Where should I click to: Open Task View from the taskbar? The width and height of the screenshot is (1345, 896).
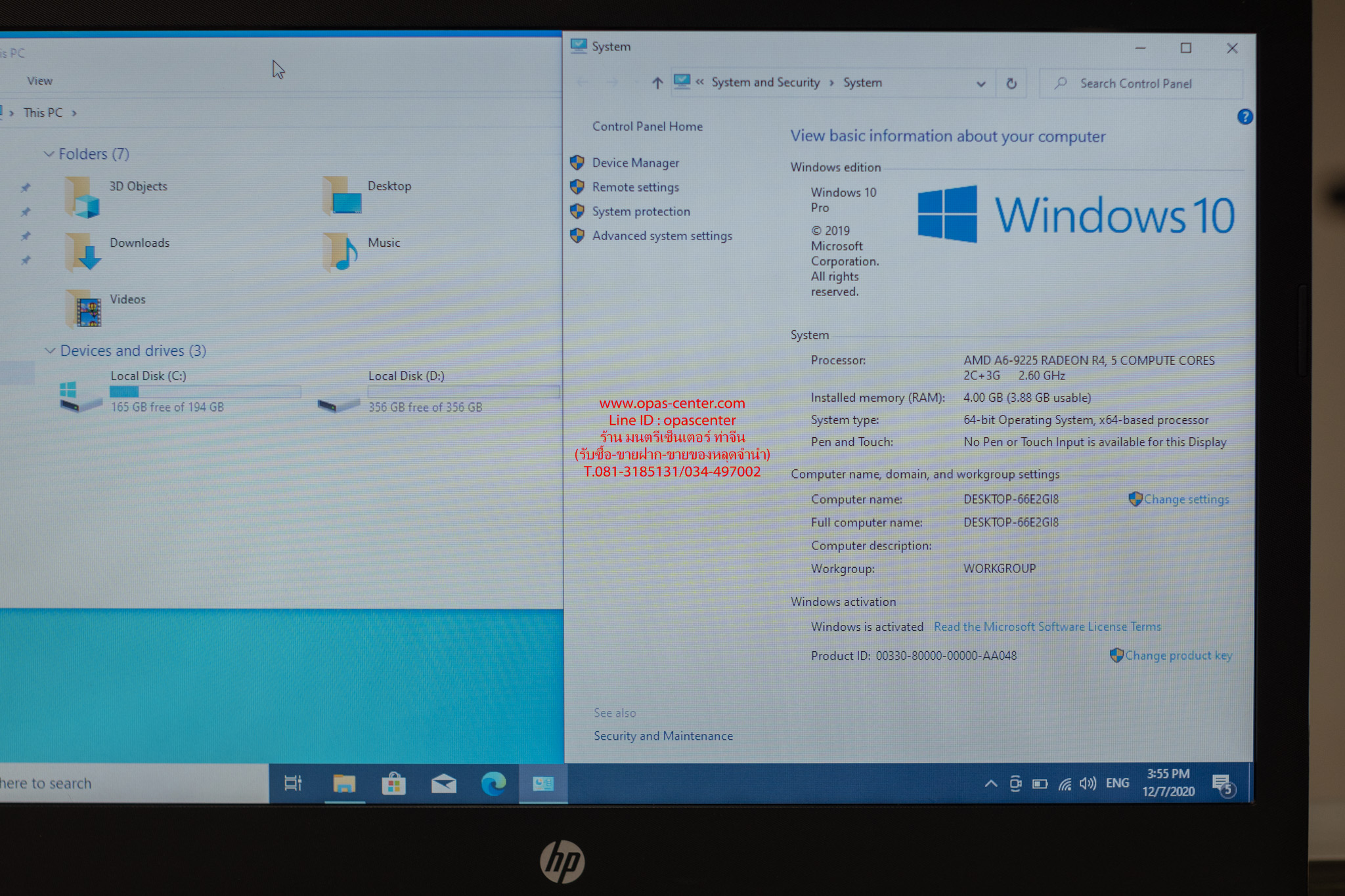coord(293,783)
